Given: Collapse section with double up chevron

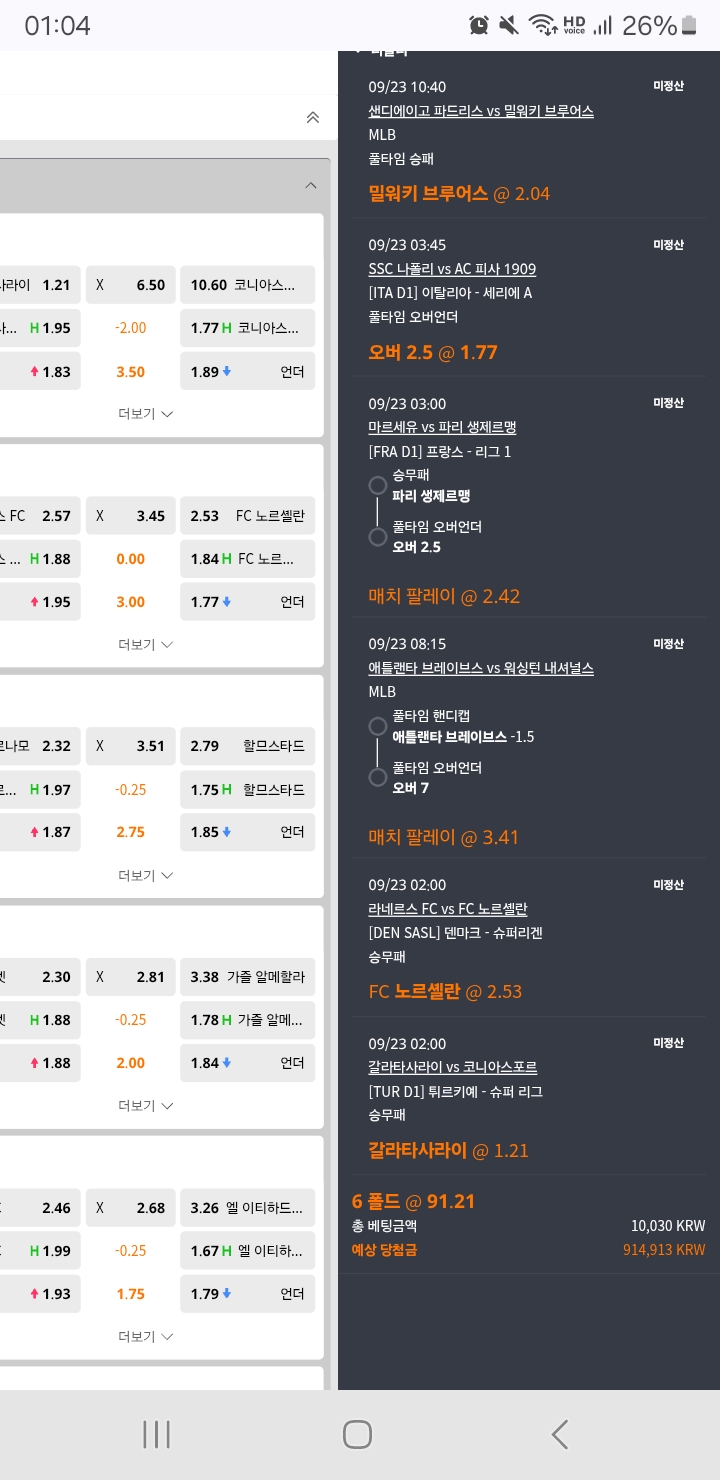Looking at the screenshot, I should pyautogui.click(x=312, y=118).
